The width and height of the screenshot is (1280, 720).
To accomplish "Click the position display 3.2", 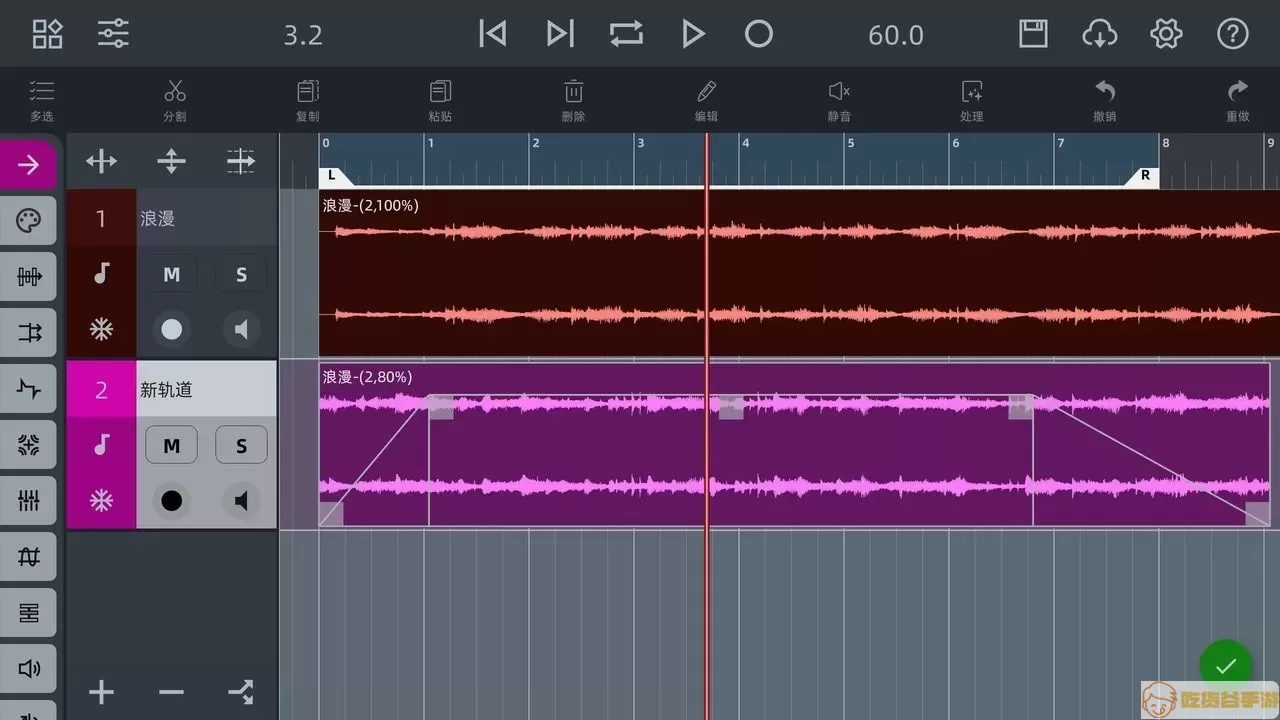I will (x=303, y=35).
